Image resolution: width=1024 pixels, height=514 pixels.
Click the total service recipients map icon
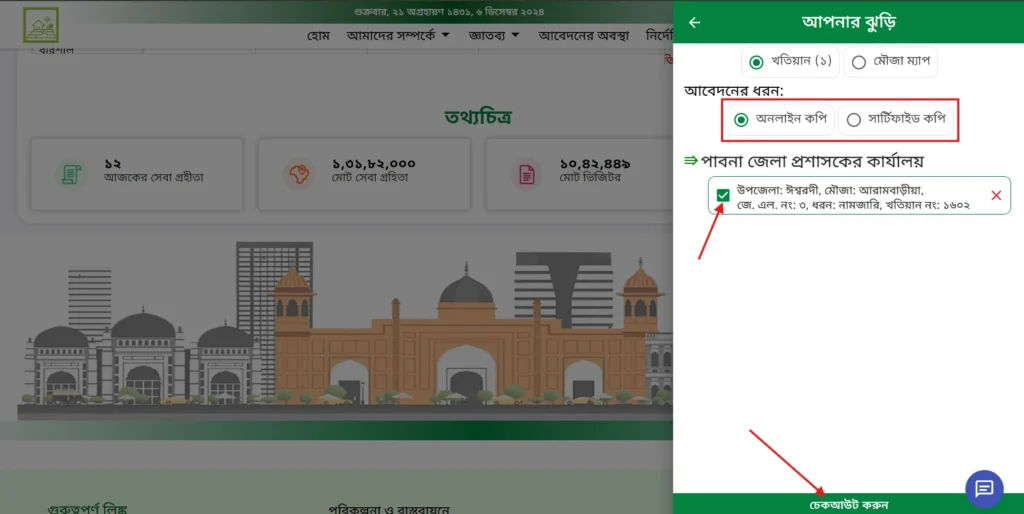pyautogui.click(x=298, y=174)
